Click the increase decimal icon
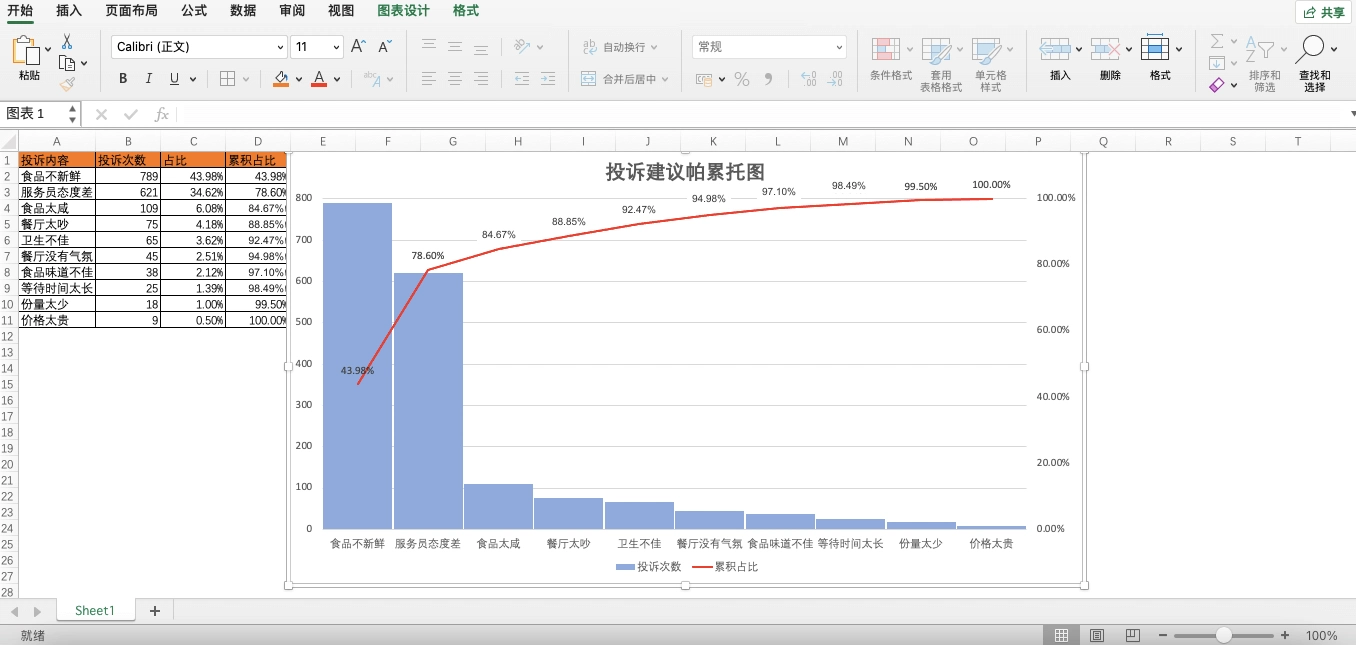 808,79
